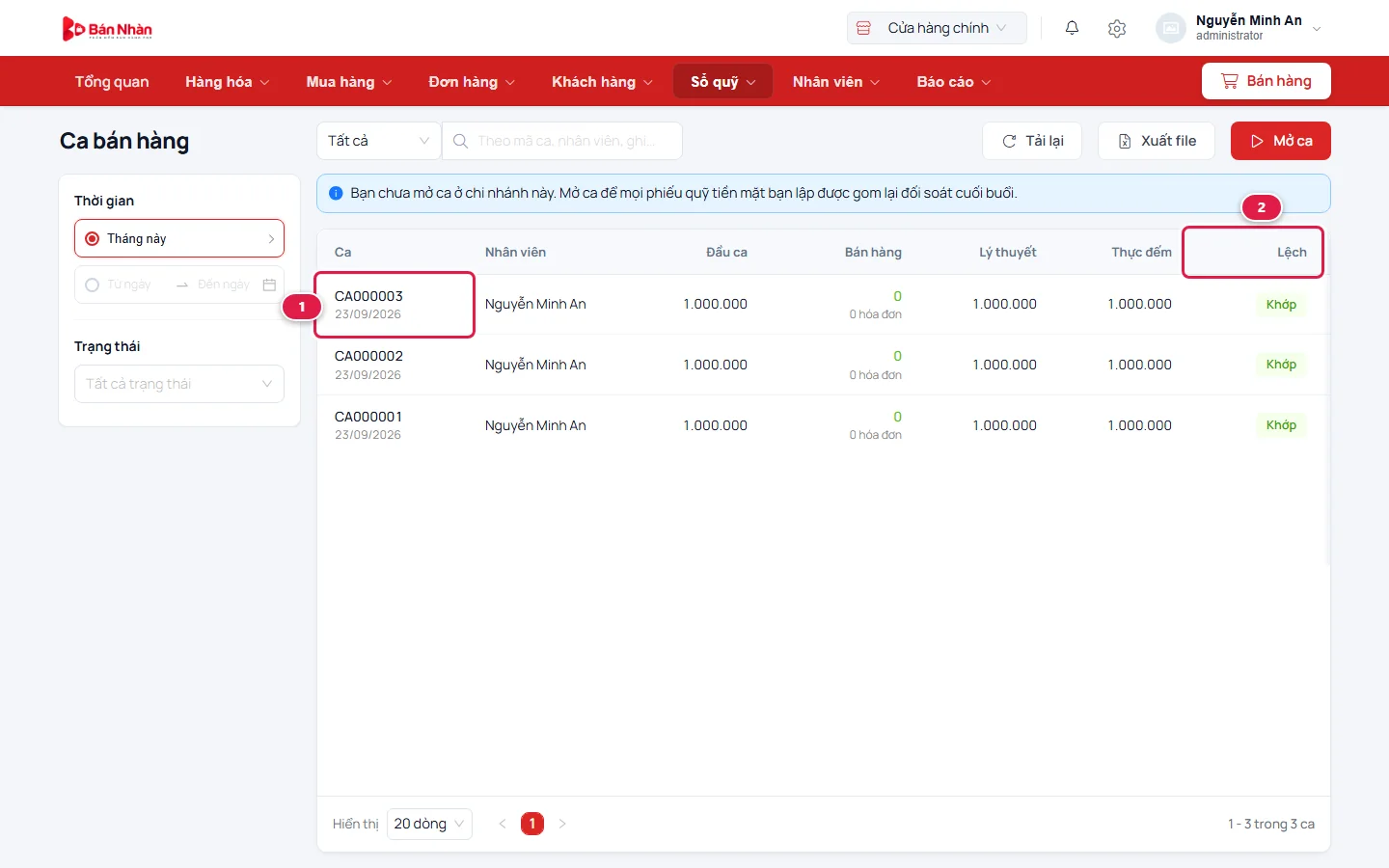The height and width of the screenshot is (868, 1389).
Task: Click the store icon beside Cửa hàng chính
Action: [864, 28]
